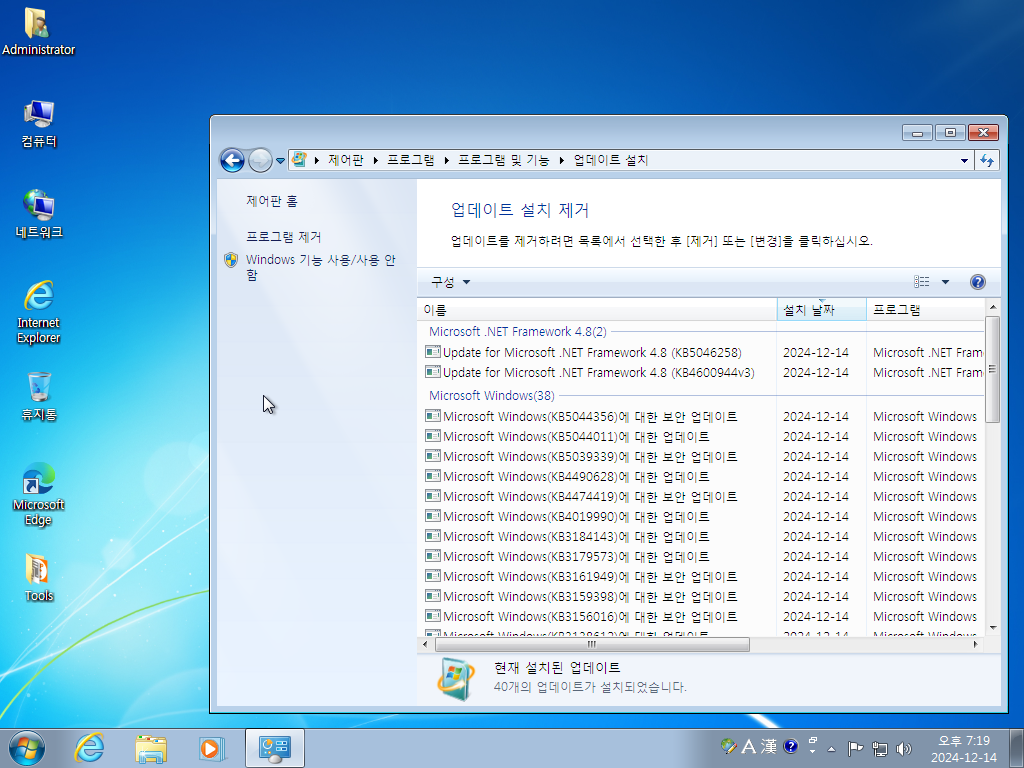Open the view options dropdown arrow
Viewport: 1024px width, 768px height.
click(x=945, y=282)
